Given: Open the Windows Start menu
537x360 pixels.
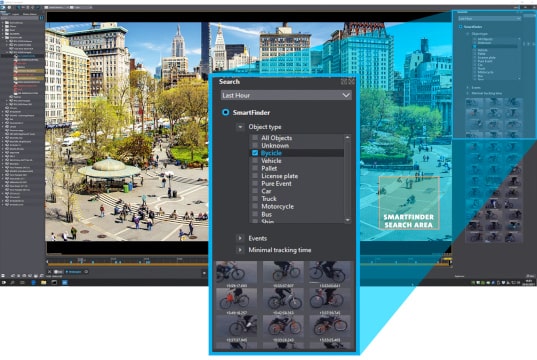Looking at the screenshot, I should [3, 283].
